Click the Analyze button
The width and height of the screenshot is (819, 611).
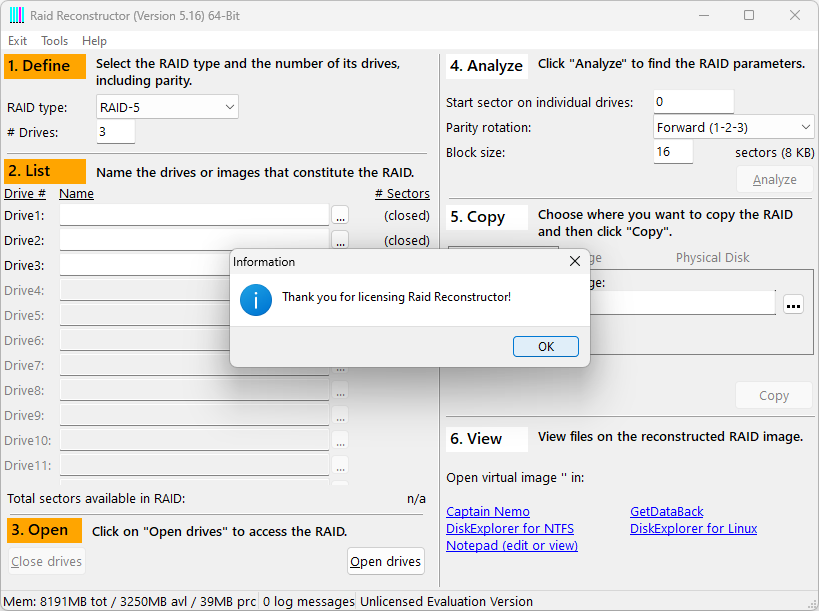coord(775,180)
